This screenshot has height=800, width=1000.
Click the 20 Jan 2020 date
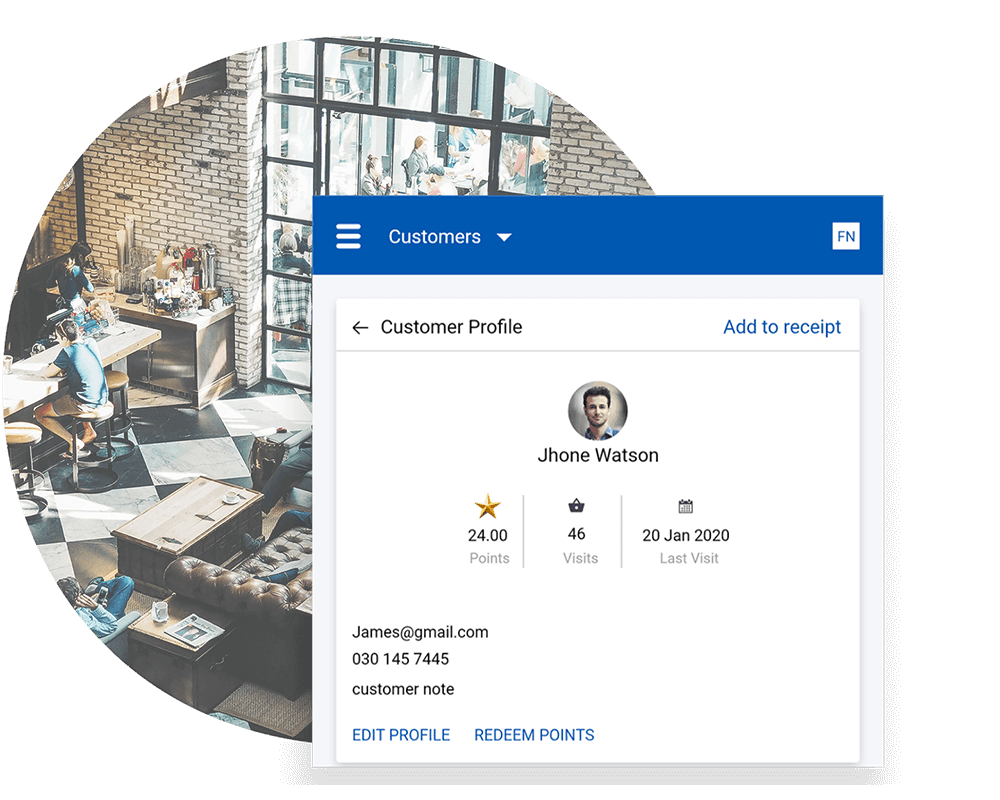coord(686,535)
